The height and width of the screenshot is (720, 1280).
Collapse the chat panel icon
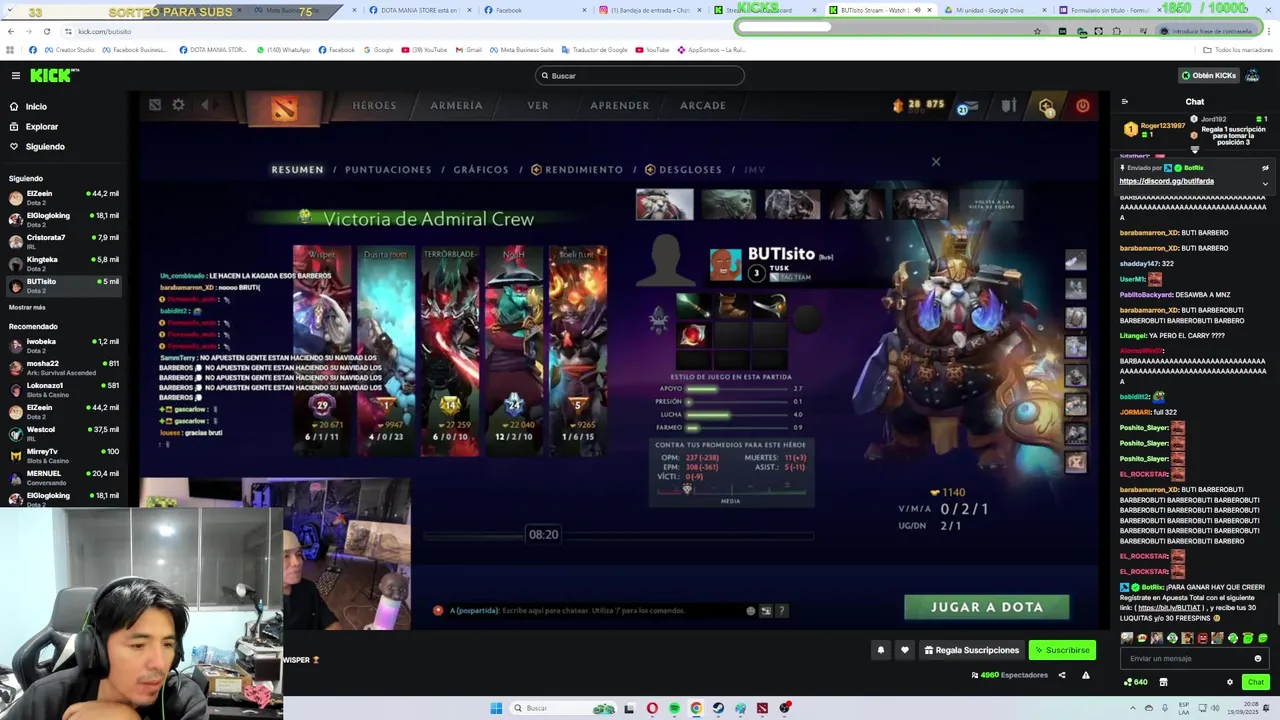point(1124,102)
